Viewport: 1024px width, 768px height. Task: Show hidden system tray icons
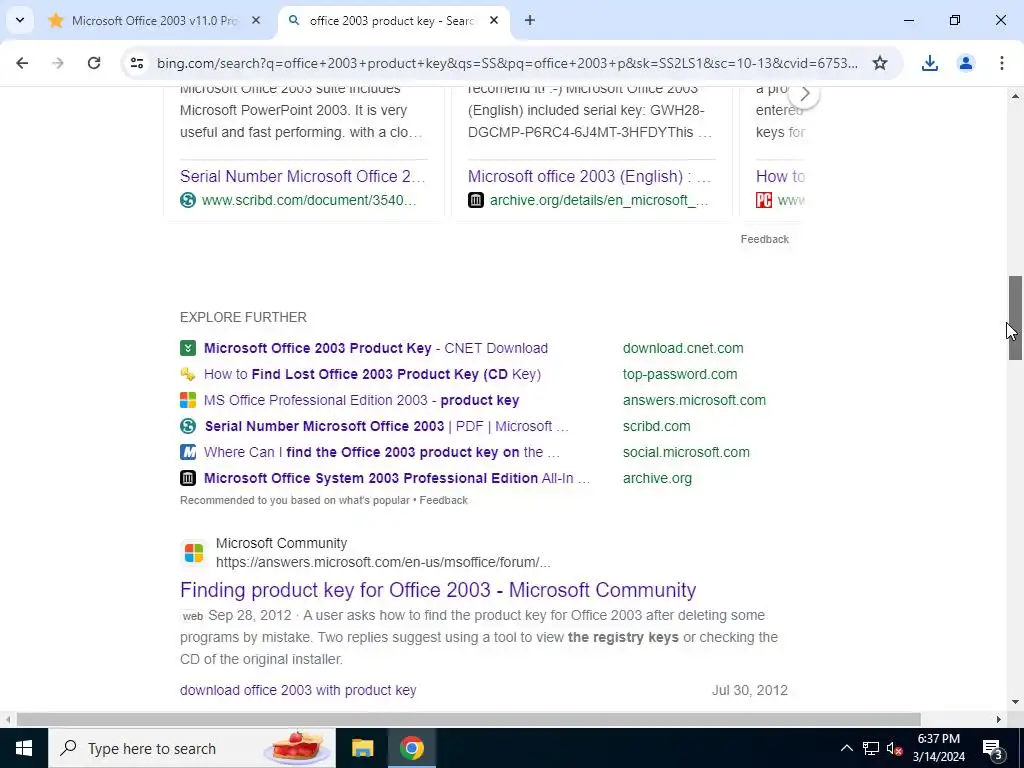point(846,748)
